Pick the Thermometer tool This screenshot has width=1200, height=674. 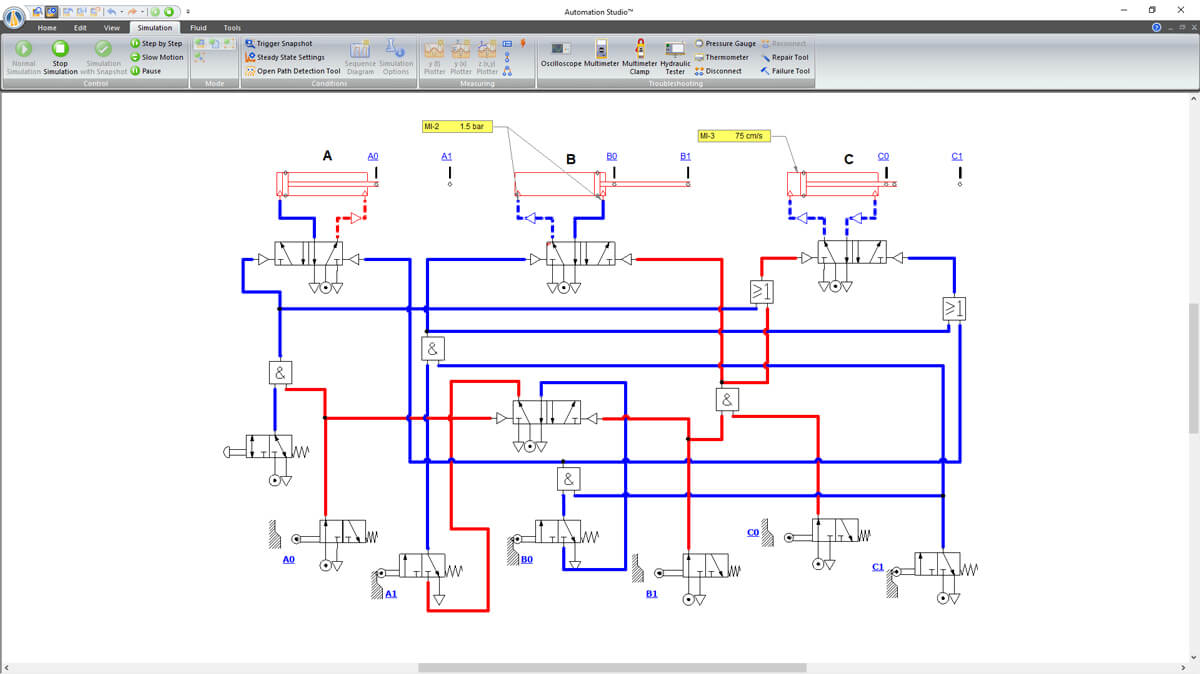point(722,57)
